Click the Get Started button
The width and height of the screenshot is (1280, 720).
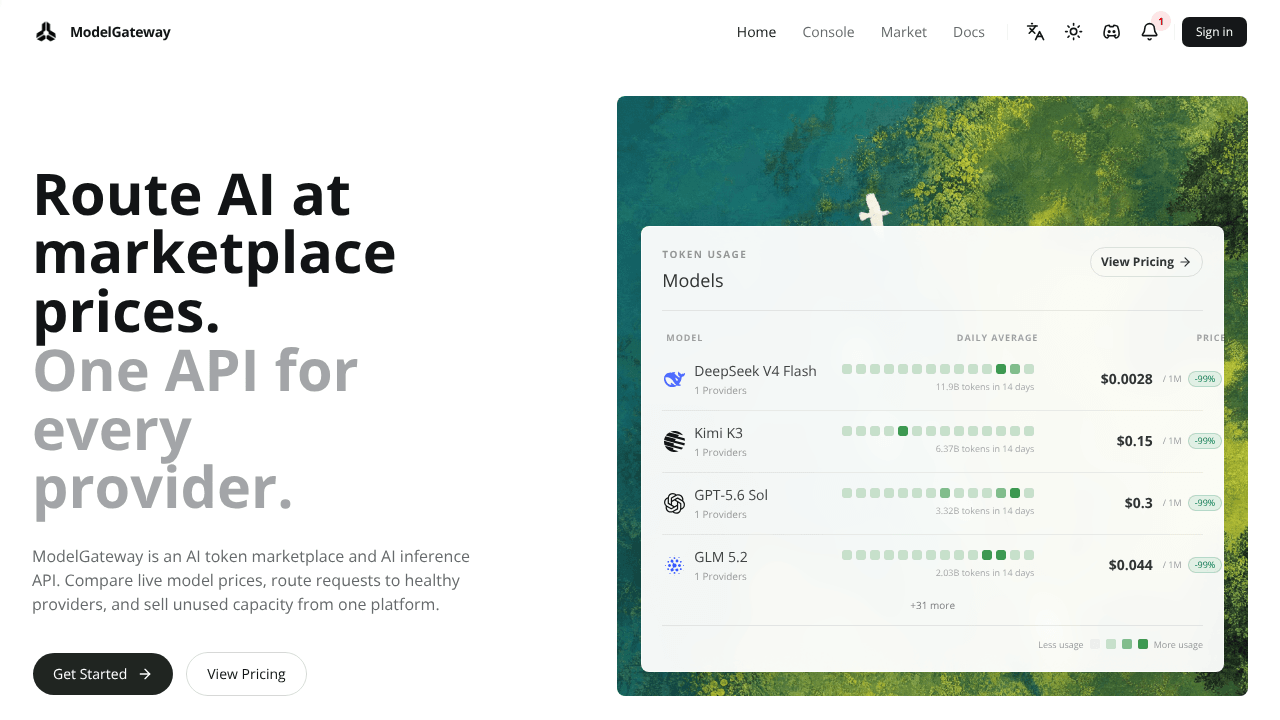(103, 674)
